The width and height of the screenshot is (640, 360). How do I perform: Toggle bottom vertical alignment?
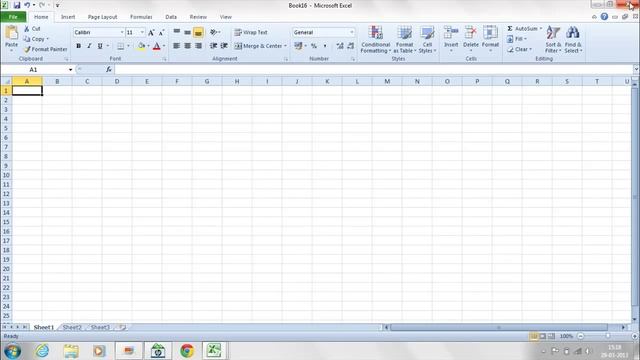[x=198, y=32]
